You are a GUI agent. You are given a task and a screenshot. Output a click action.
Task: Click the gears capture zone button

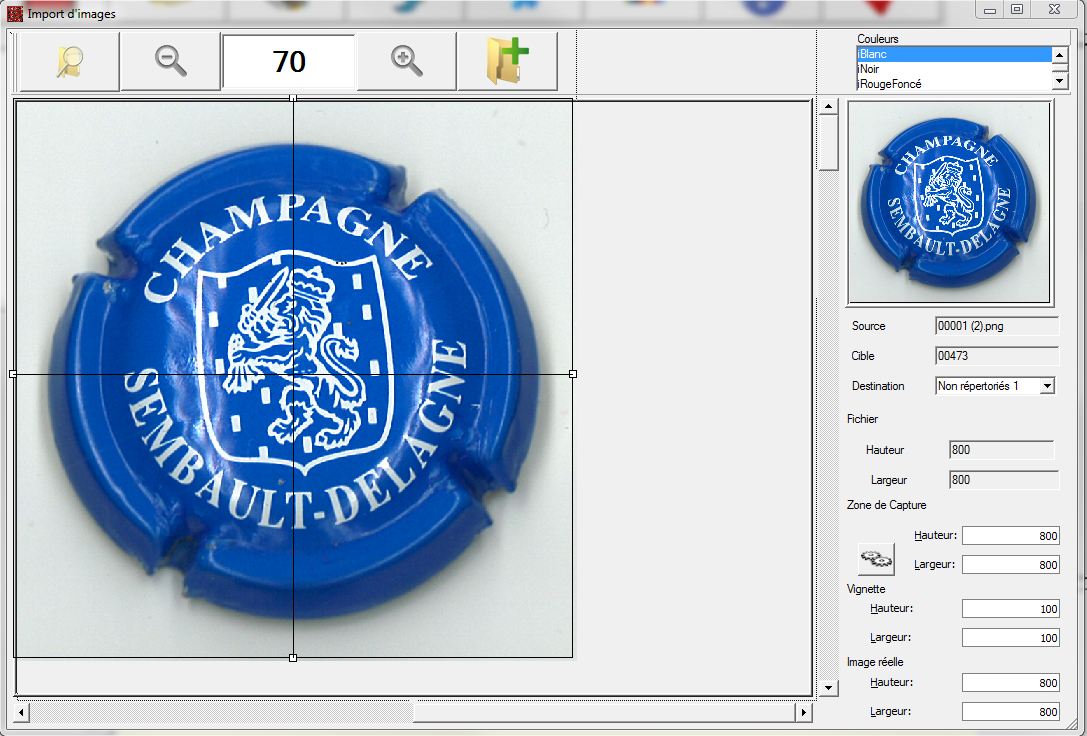click(x=876, y=559)
